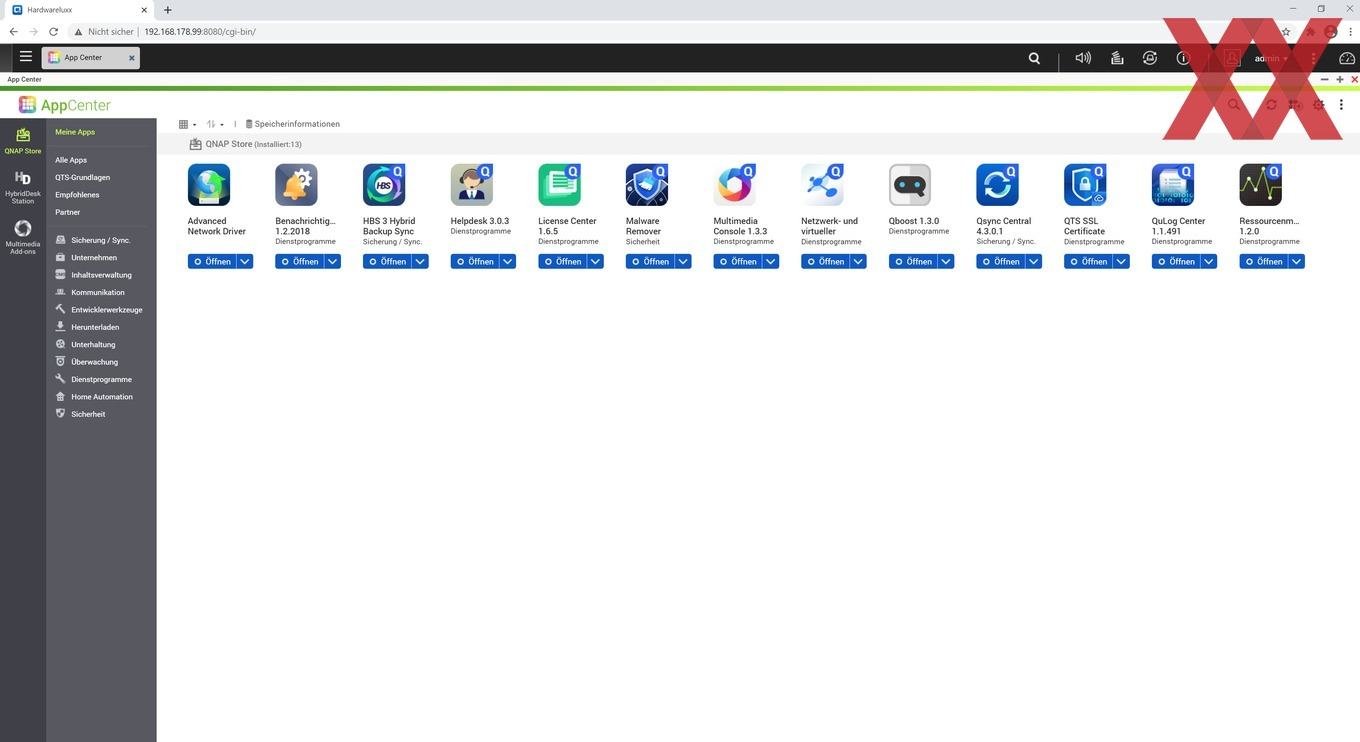Image resolution: width=1360 pixels, height=742 pixels.
Task: Open the grid view mode dropdown
Action: click(187, 124)
